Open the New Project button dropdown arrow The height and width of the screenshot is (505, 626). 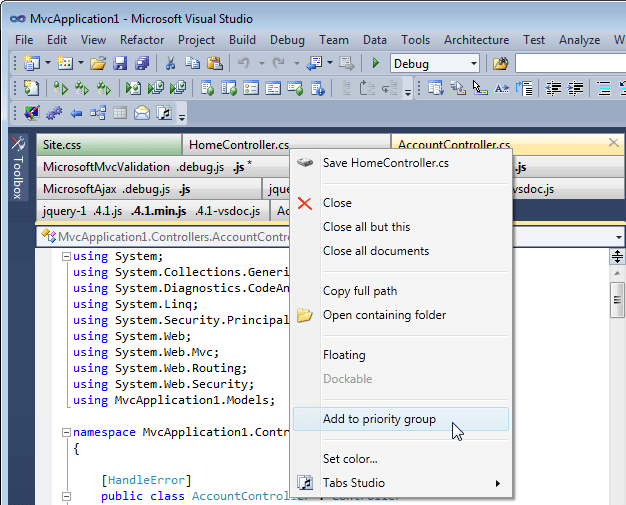click(48, 63)
